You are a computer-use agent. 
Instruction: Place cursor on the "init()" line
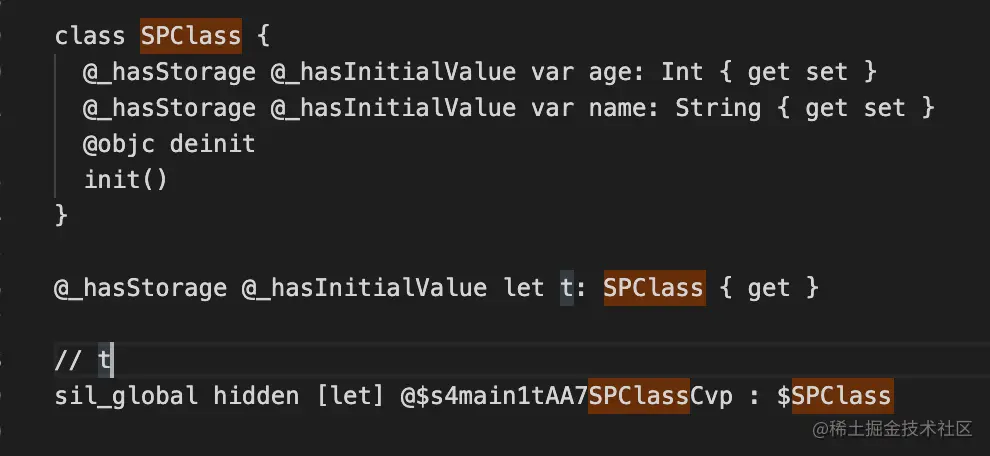[x=126, y=180]
